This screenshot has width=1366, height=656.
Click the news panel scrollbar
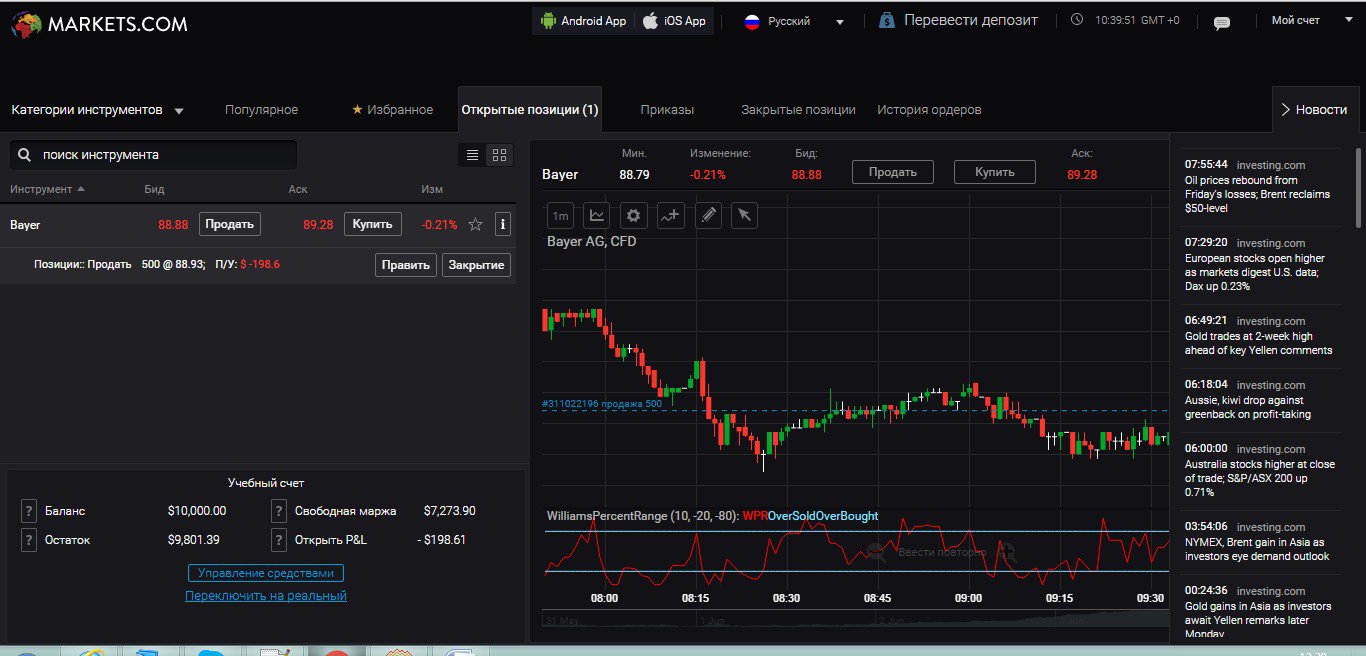(1357, 187)
